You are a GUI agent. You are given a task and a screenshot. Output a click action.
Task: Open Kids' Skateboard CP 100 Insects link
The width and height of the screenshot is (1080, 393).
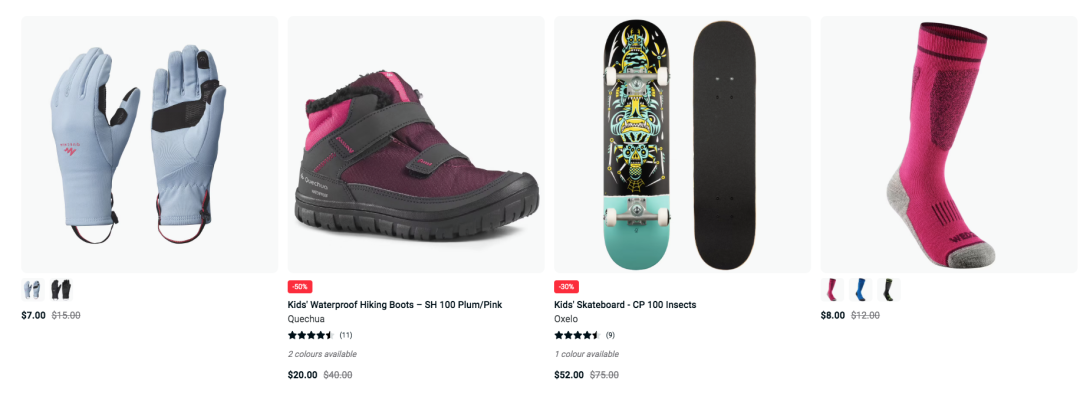(x=625, y=305)
